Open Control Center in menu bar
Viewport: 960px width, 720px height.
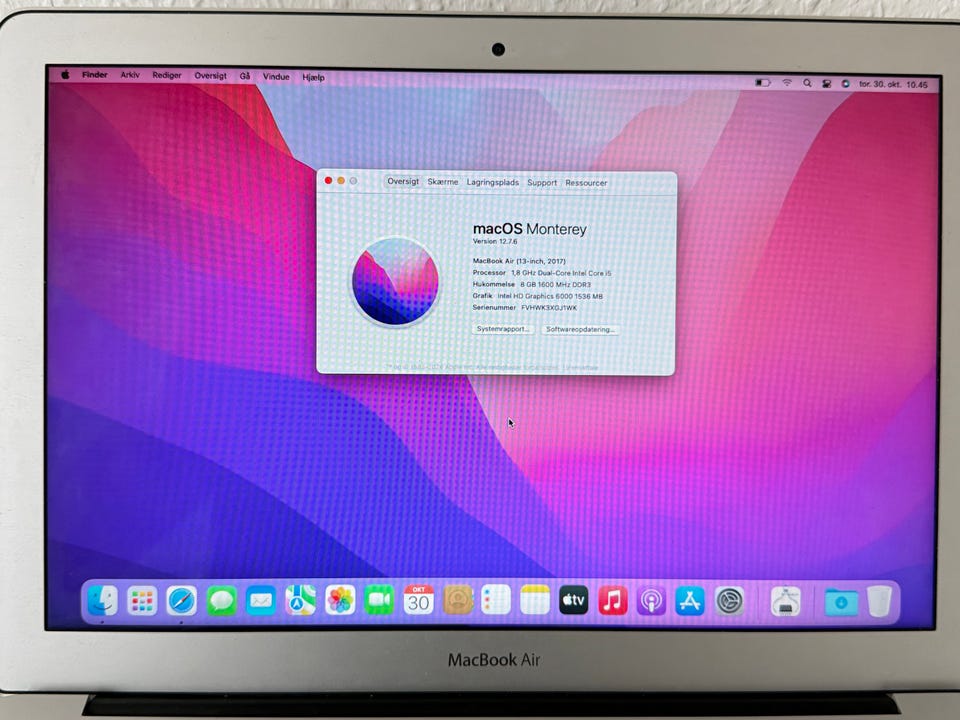[827, 84]
